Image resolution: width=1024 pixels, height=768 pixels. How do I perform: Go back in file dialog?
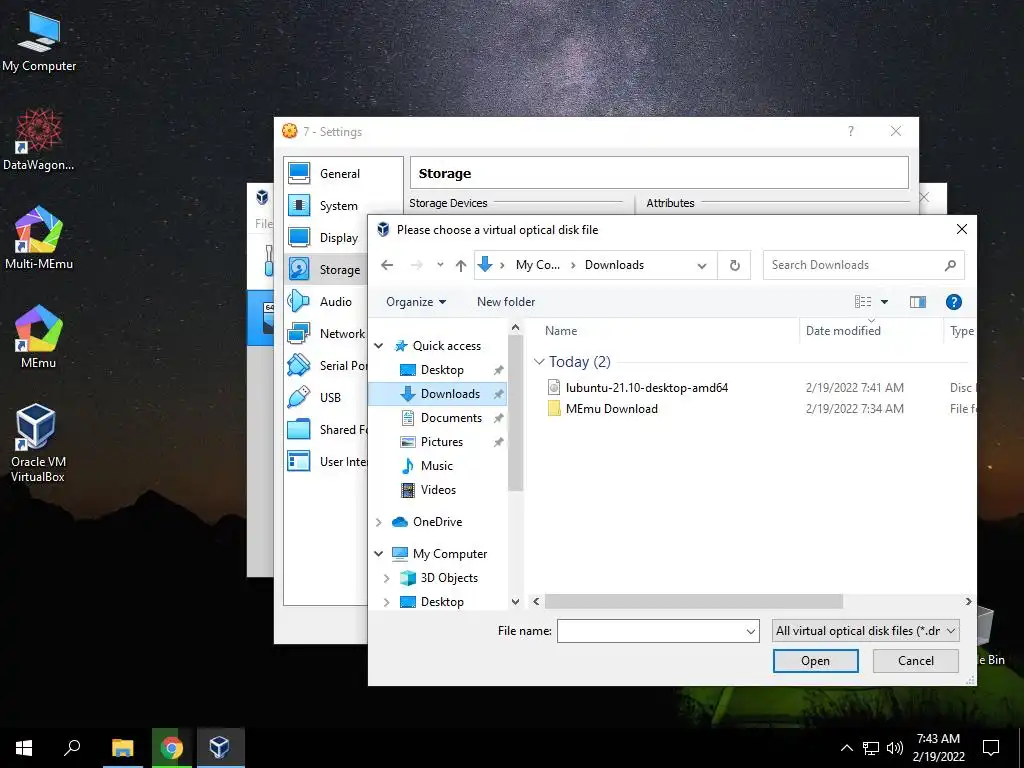[387, 265]
